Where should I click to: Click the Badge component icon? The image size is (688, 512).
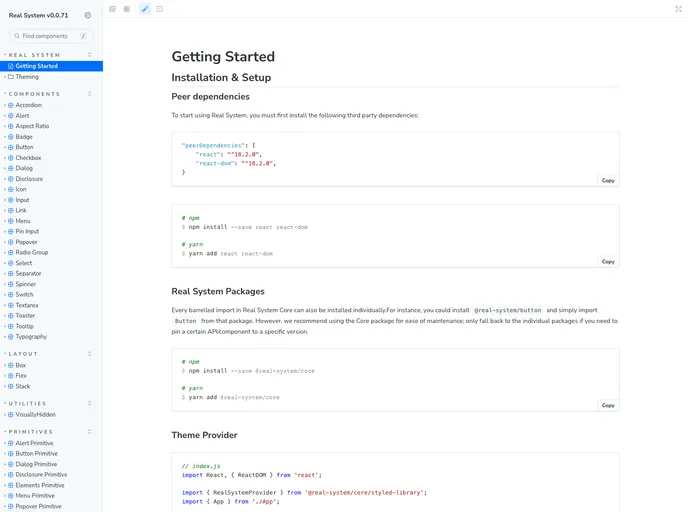(11, 137)
